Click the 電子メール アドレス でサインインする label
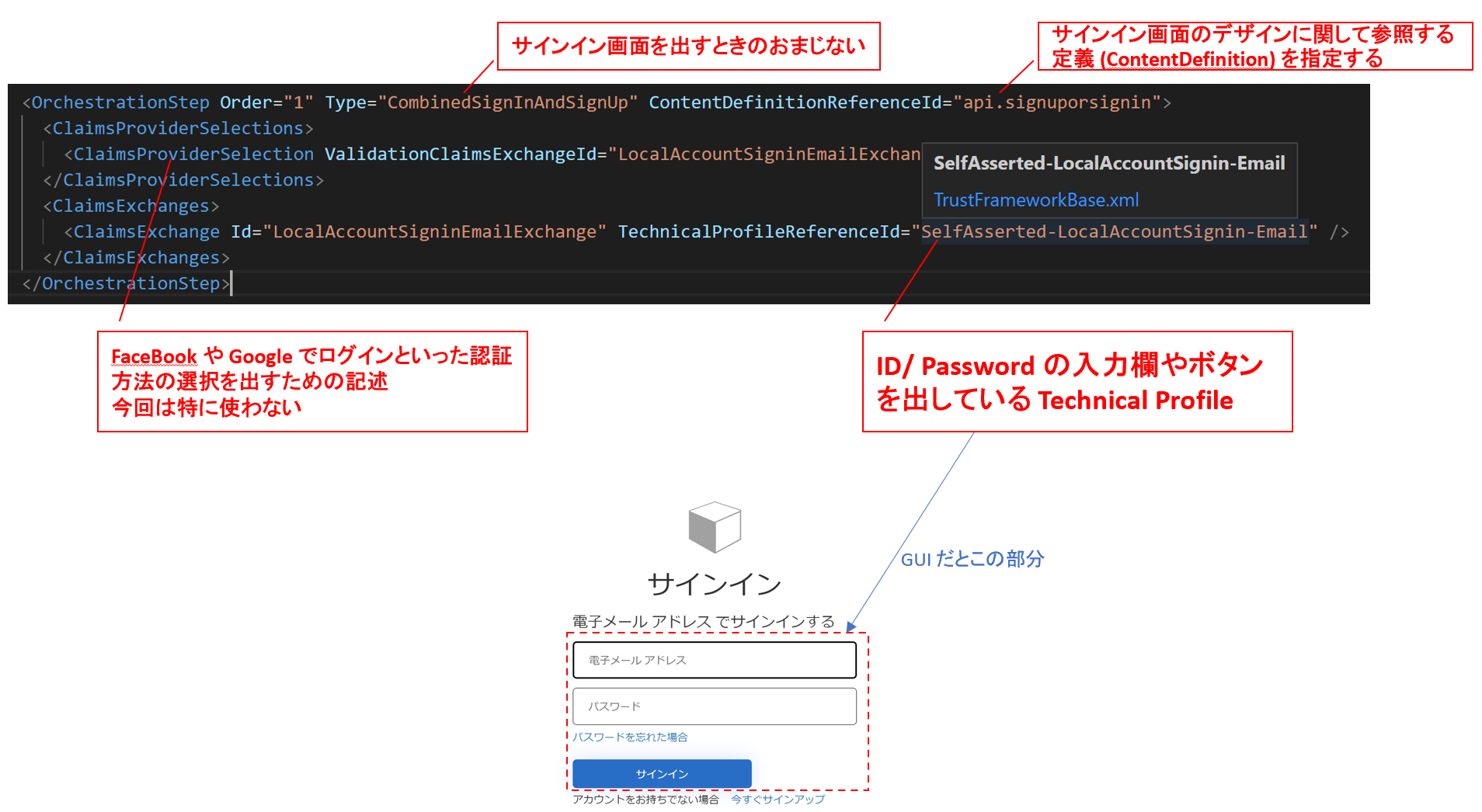 tap(704, 622)
